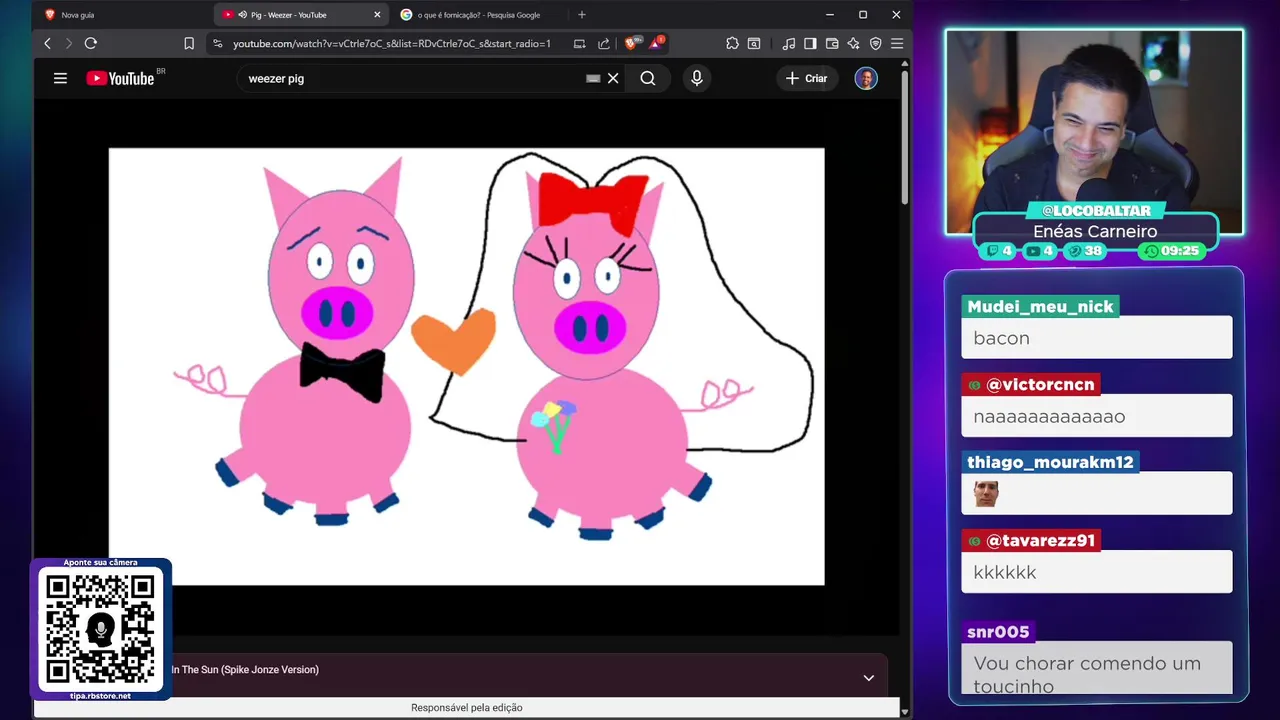
Task: Mute the audio on the Pig - Weezer tab
Action: (x=242, y=15)
